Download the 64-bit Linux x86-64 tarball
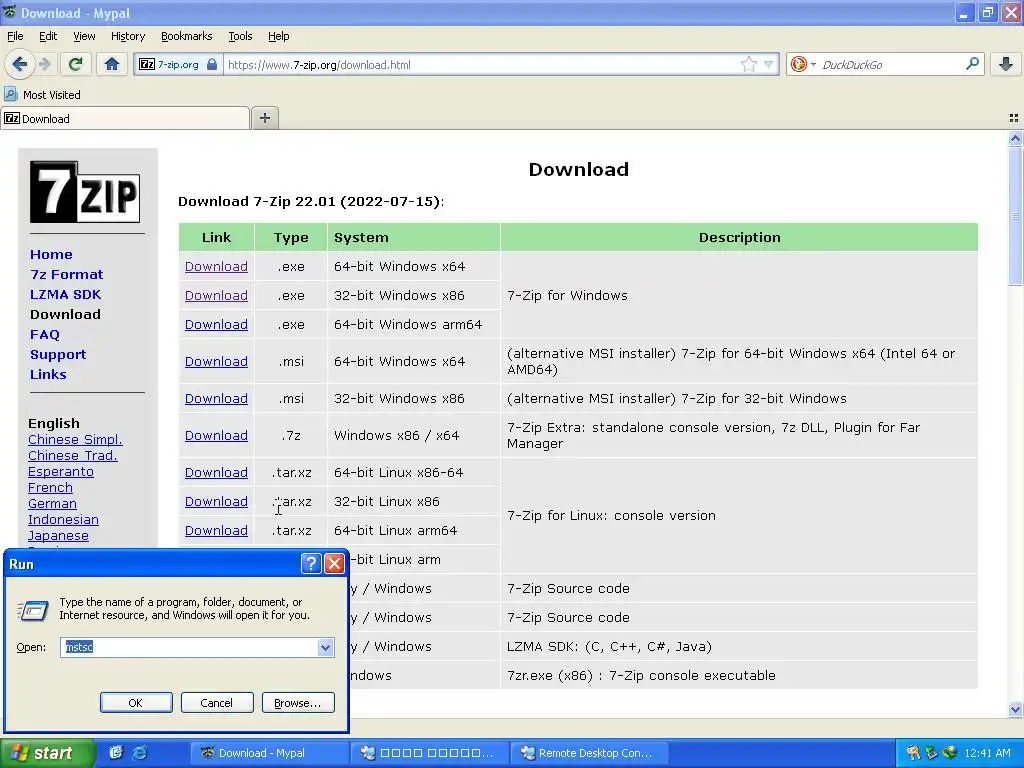 tap(216, 472)
